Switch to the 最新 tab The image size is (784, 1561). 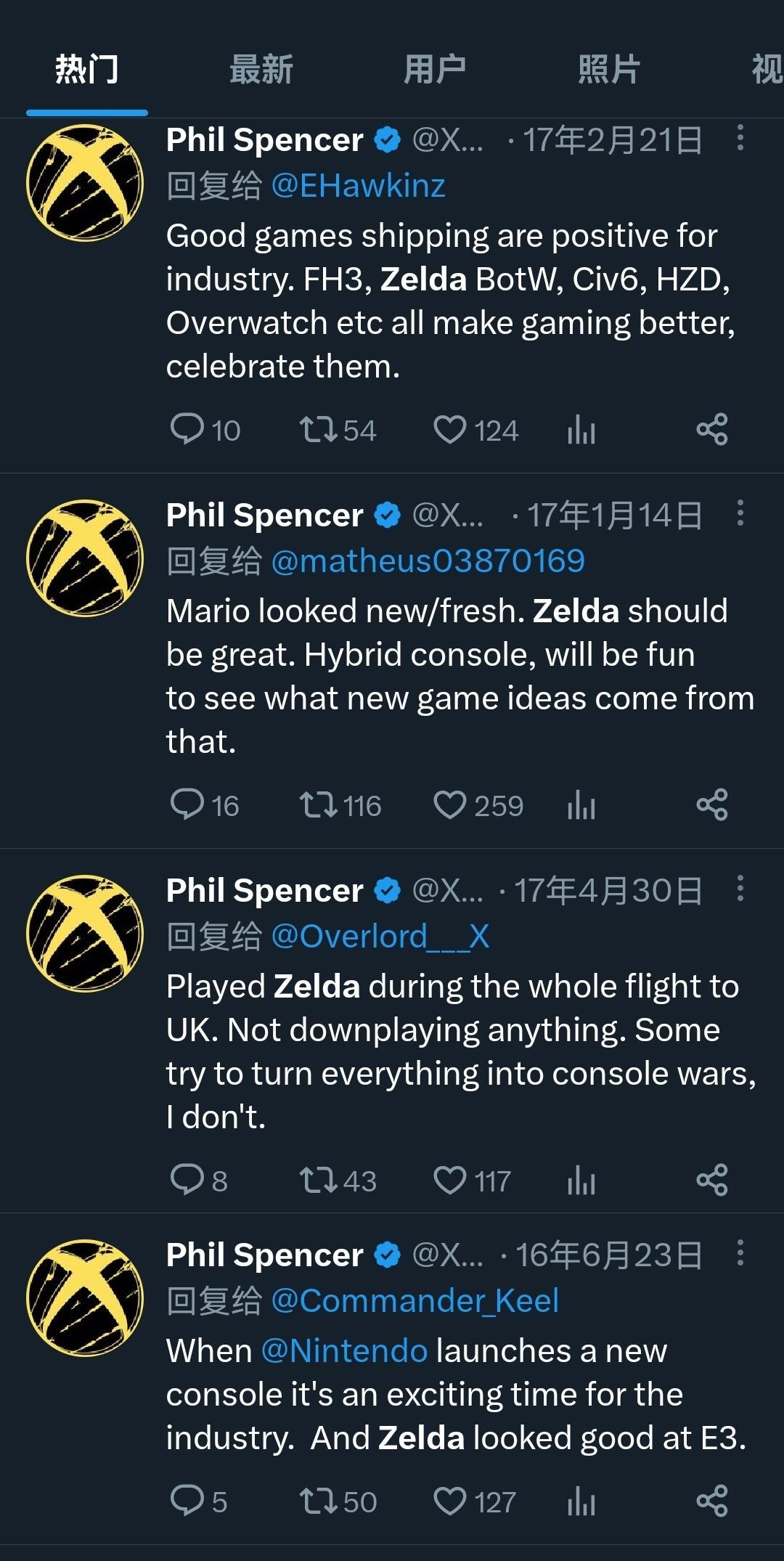click(x=261, y=70)
